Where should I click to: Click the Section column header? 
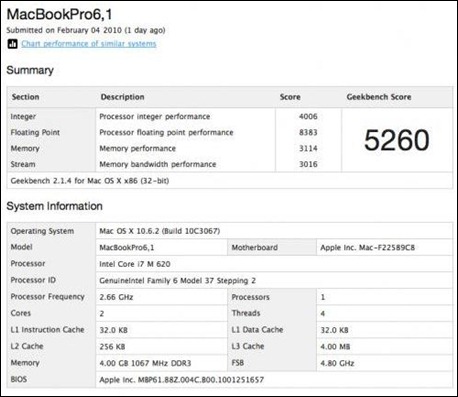[x=25, y=97]
